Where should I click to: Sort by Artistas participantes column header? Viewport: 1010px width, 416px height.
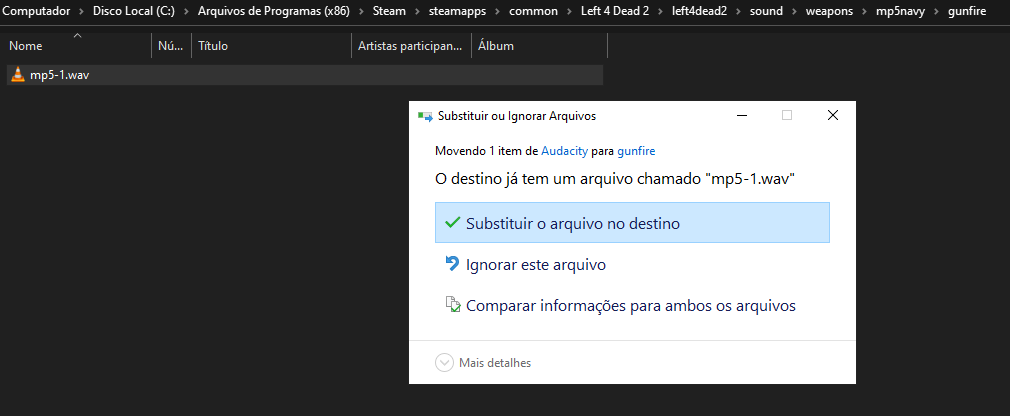(x=411, y=46)
